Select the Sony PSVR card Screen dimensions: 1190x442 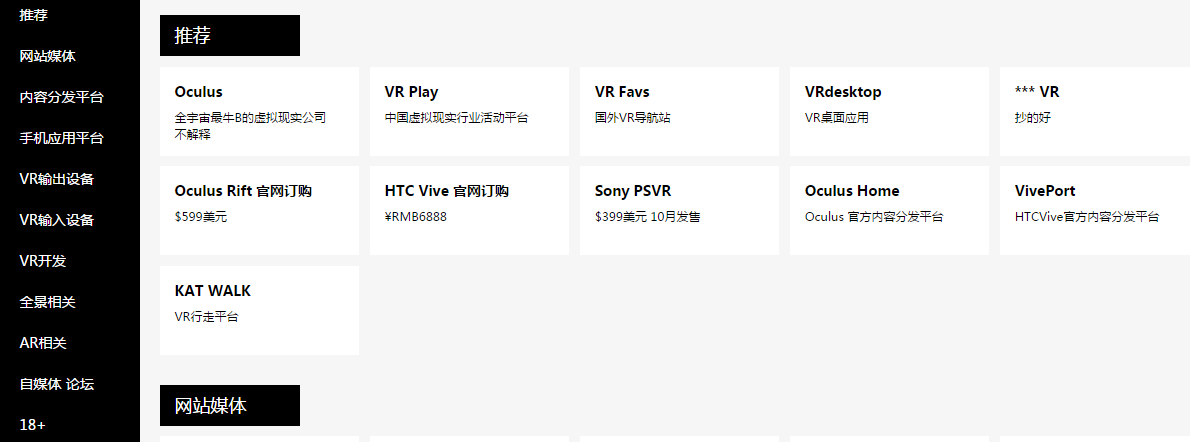[x=679, y=210]
